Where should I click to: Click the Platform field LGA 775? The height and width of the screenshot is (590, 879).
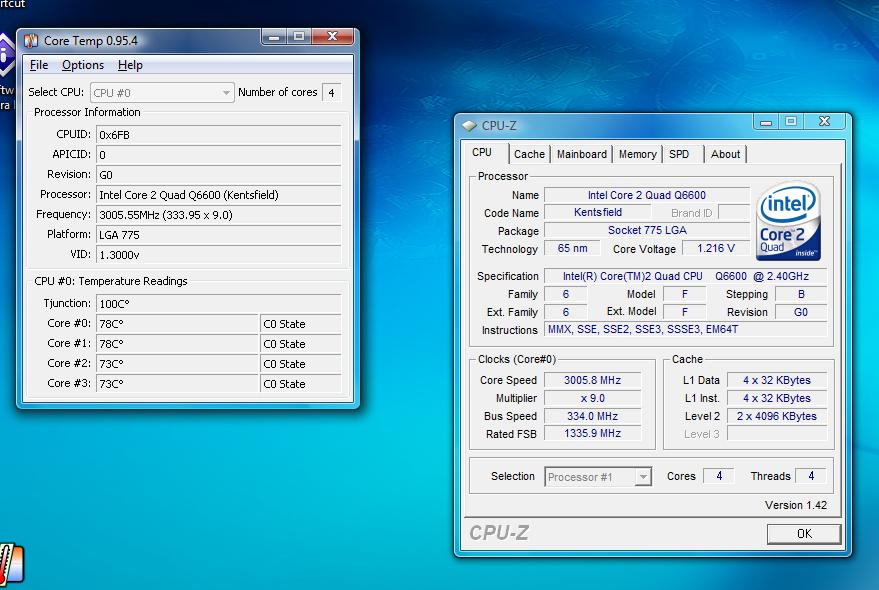click(x=219, y=235)
